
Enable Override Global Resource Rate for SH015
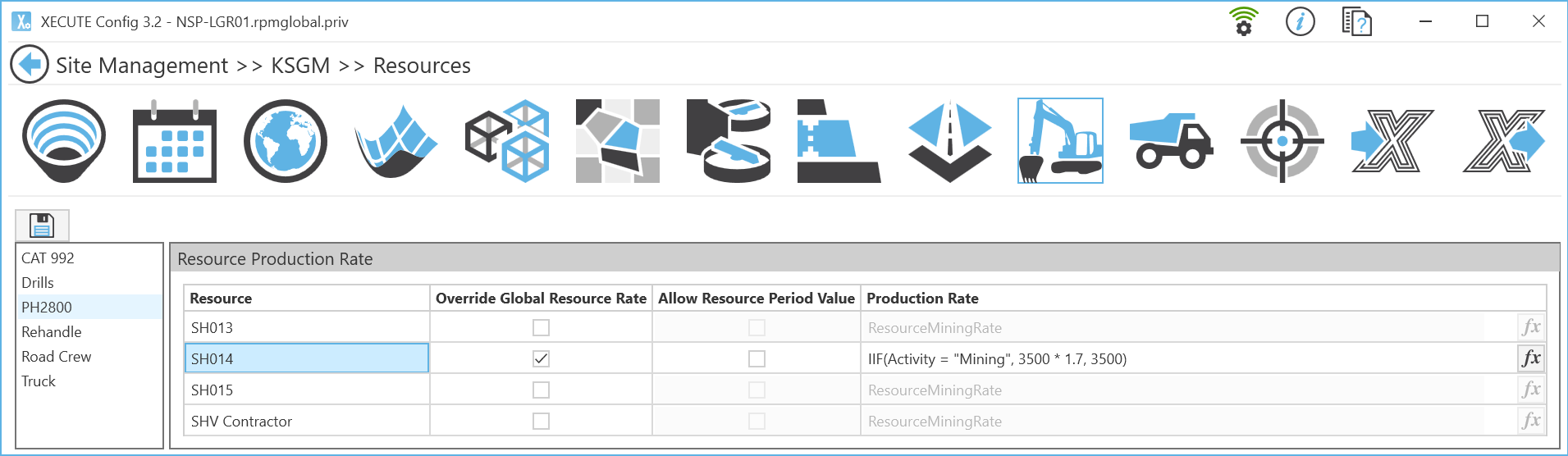pyautogui.click(x=541, y=390)
